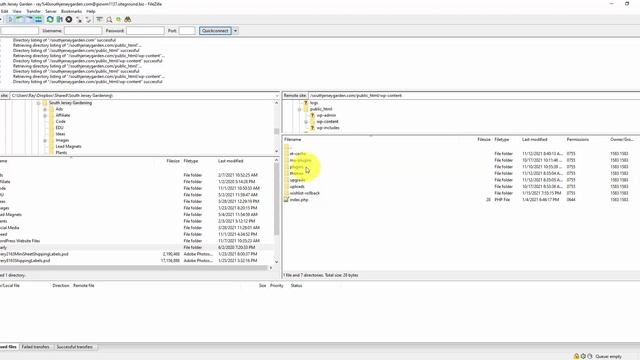Select the themes folder in remote list

[296, 173]
